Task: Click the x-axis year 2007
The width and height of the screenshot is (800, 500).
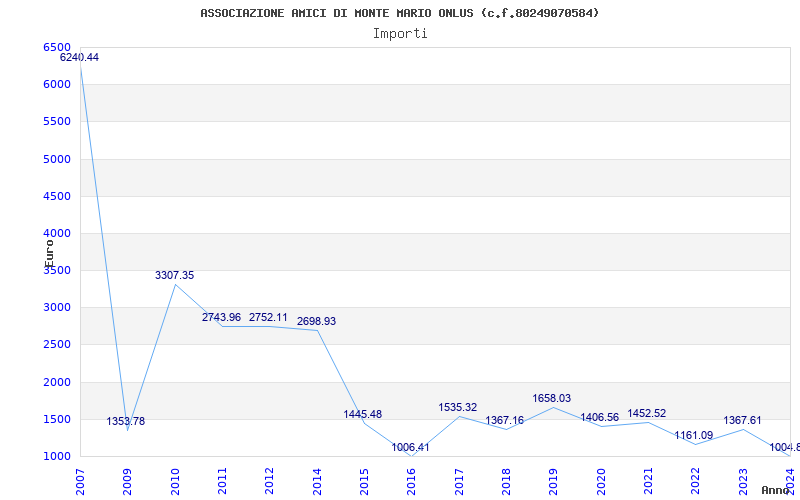Action: coord(80,482)
